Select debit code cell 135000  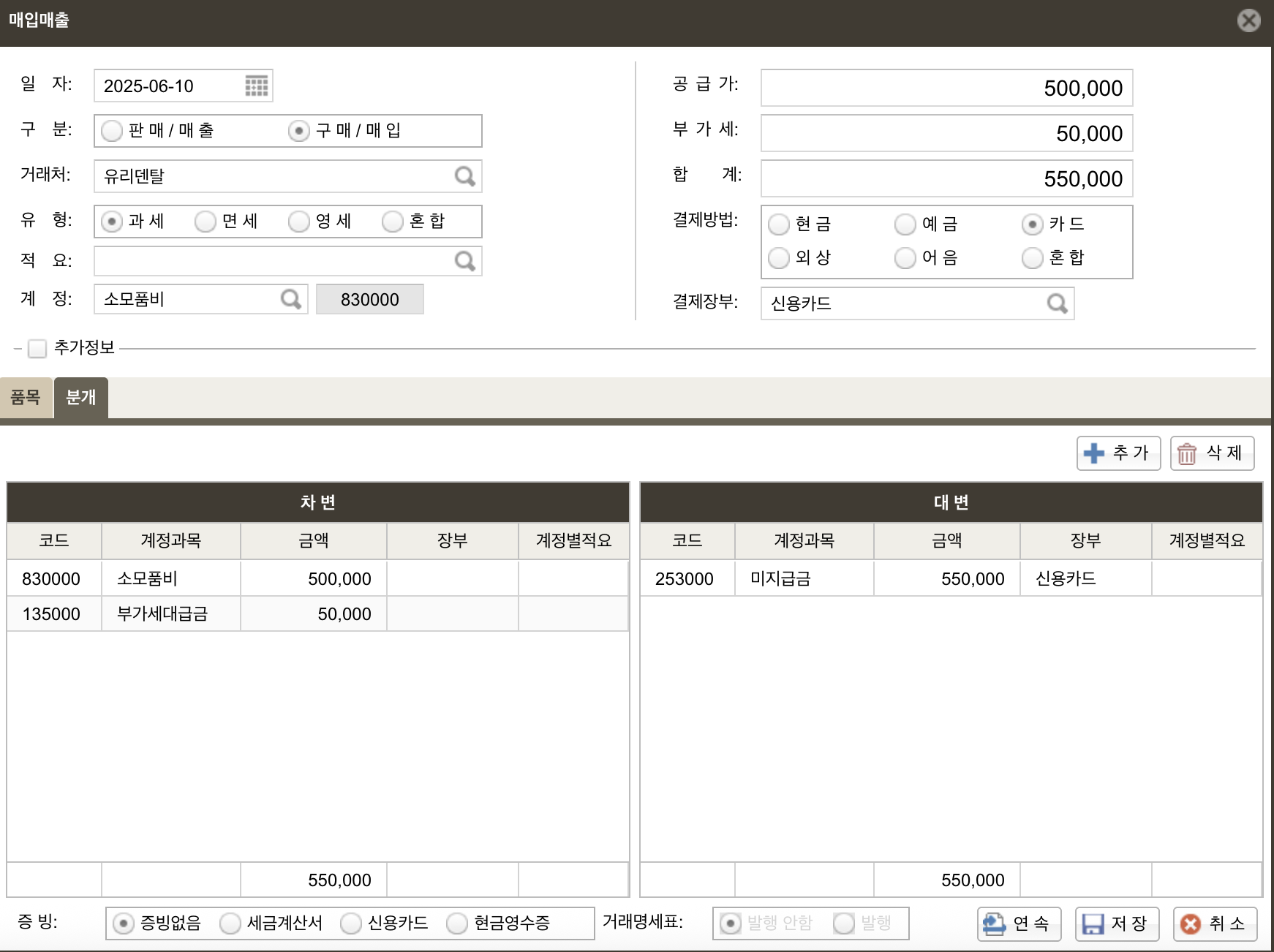tap(54, 613)
